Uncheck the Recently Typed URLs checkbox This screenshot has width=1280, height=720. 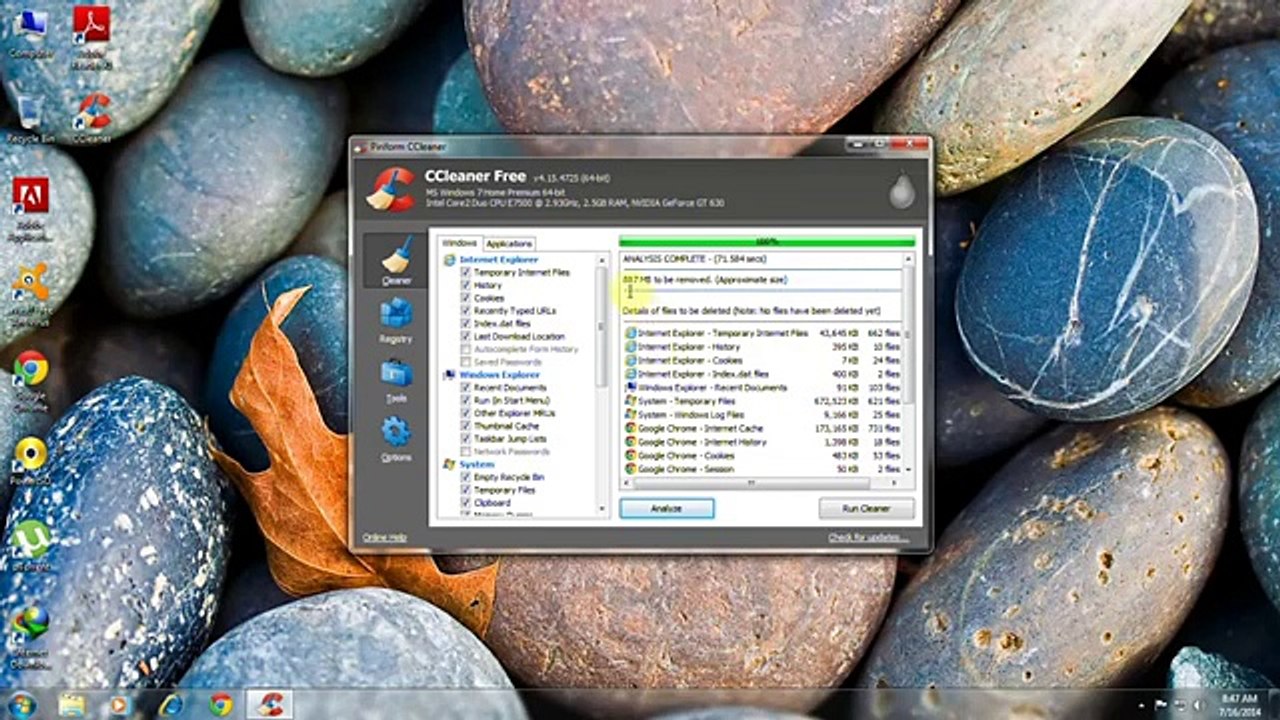tap(465, 311)
